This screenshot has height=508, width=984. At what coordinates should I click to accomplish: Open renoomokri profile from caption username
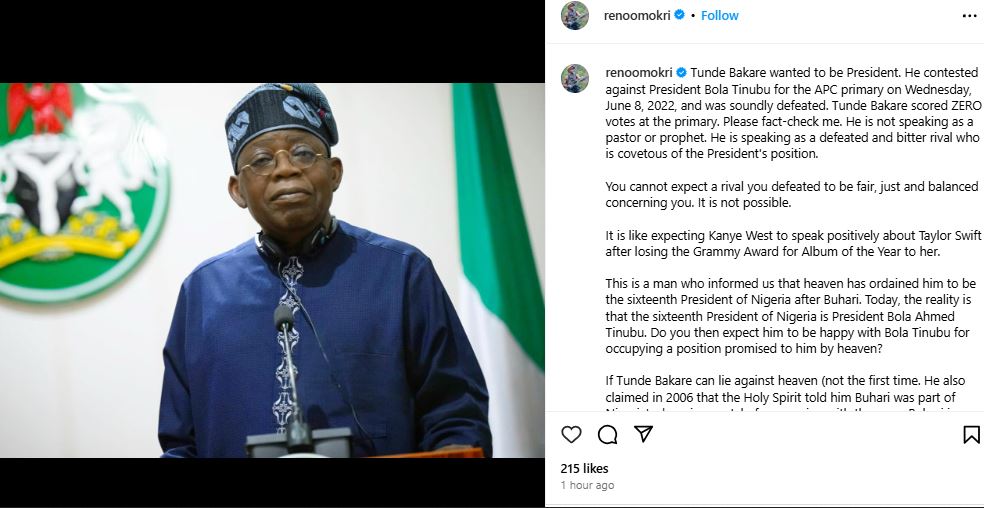(x=639, y=73)
